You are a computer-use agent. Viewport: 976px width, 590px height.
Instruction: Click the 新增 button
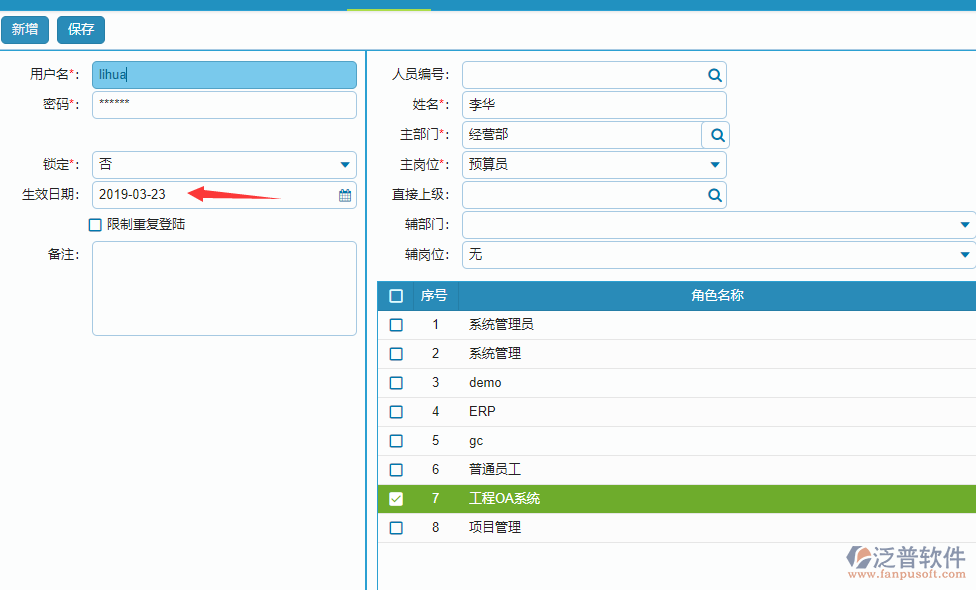click(24, 29)
